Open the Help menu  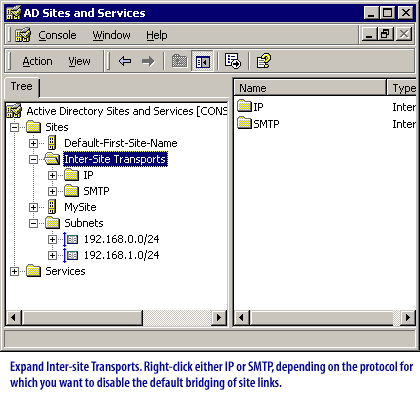(157, 35)
